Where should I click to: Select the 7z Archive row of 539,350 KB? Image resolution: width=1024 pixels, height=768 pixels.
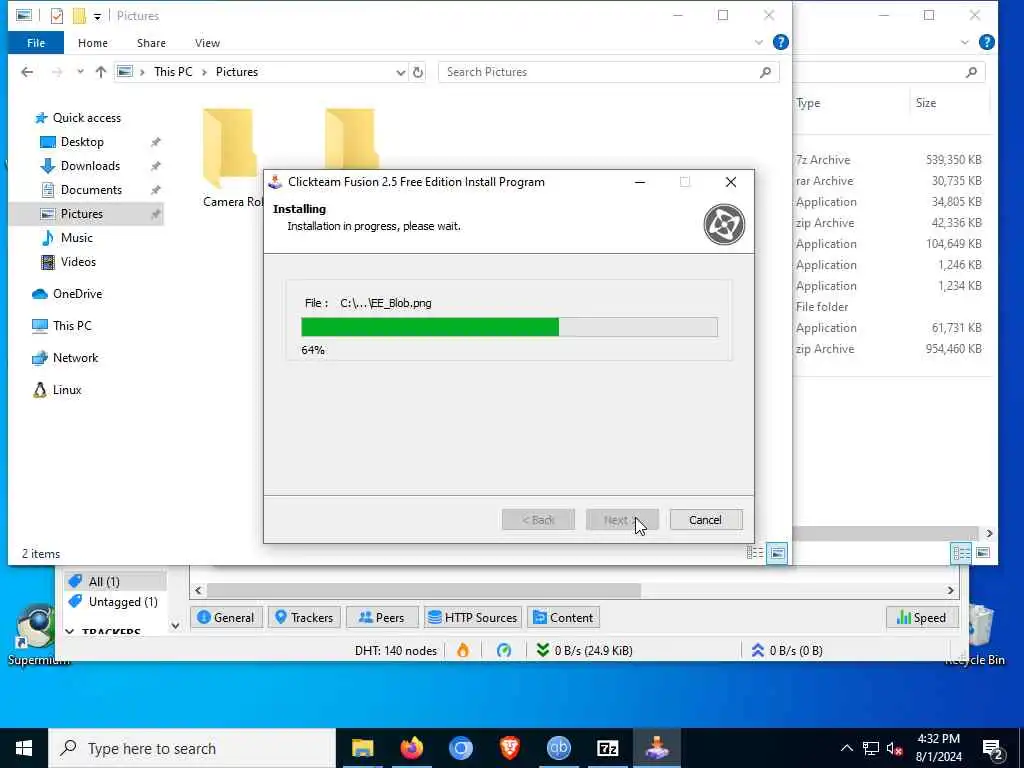888,160
